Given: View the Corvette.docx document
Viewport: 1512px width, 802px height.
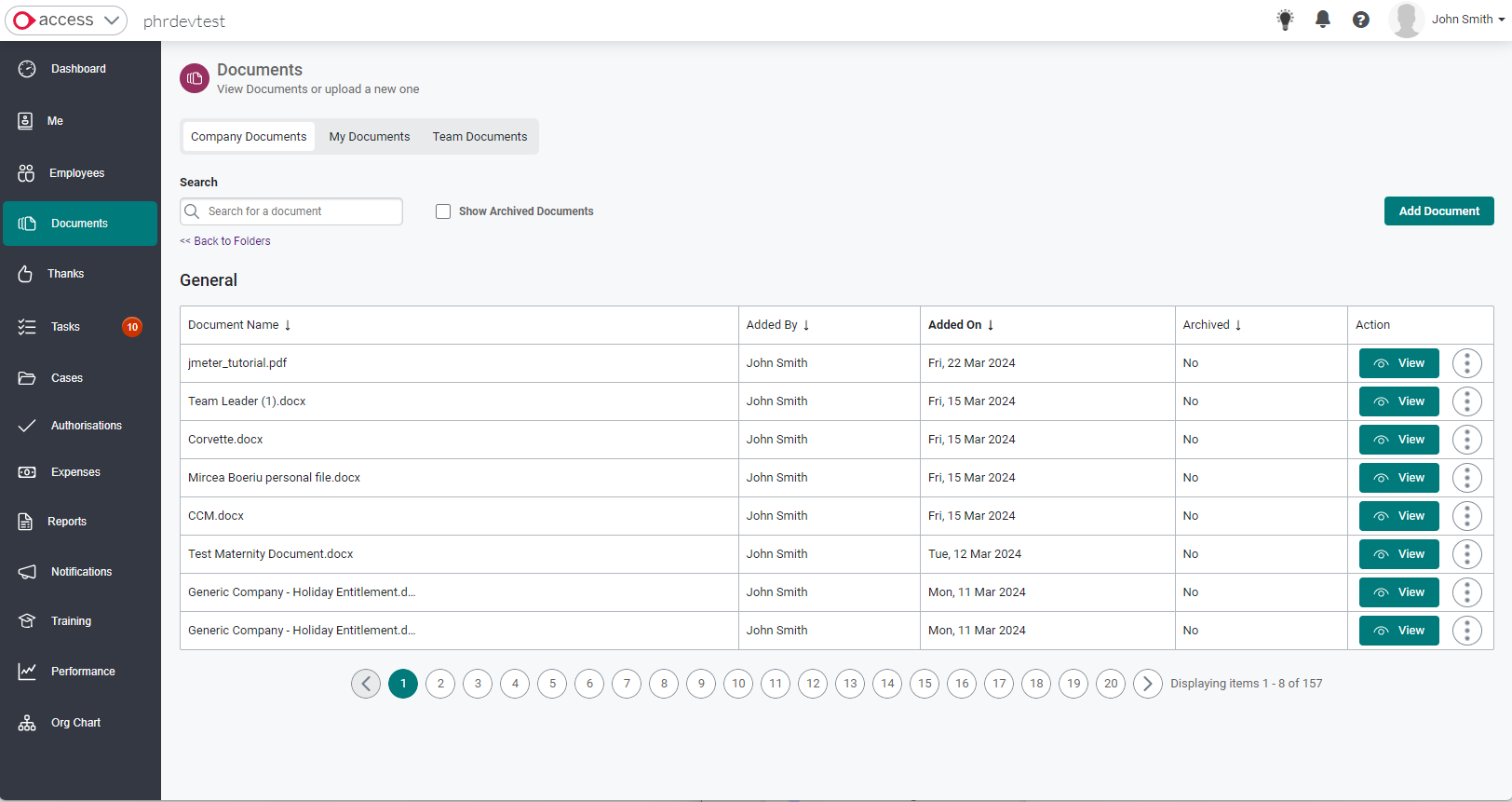Looking at the screenshot, I should click(x=1399, y=440).
